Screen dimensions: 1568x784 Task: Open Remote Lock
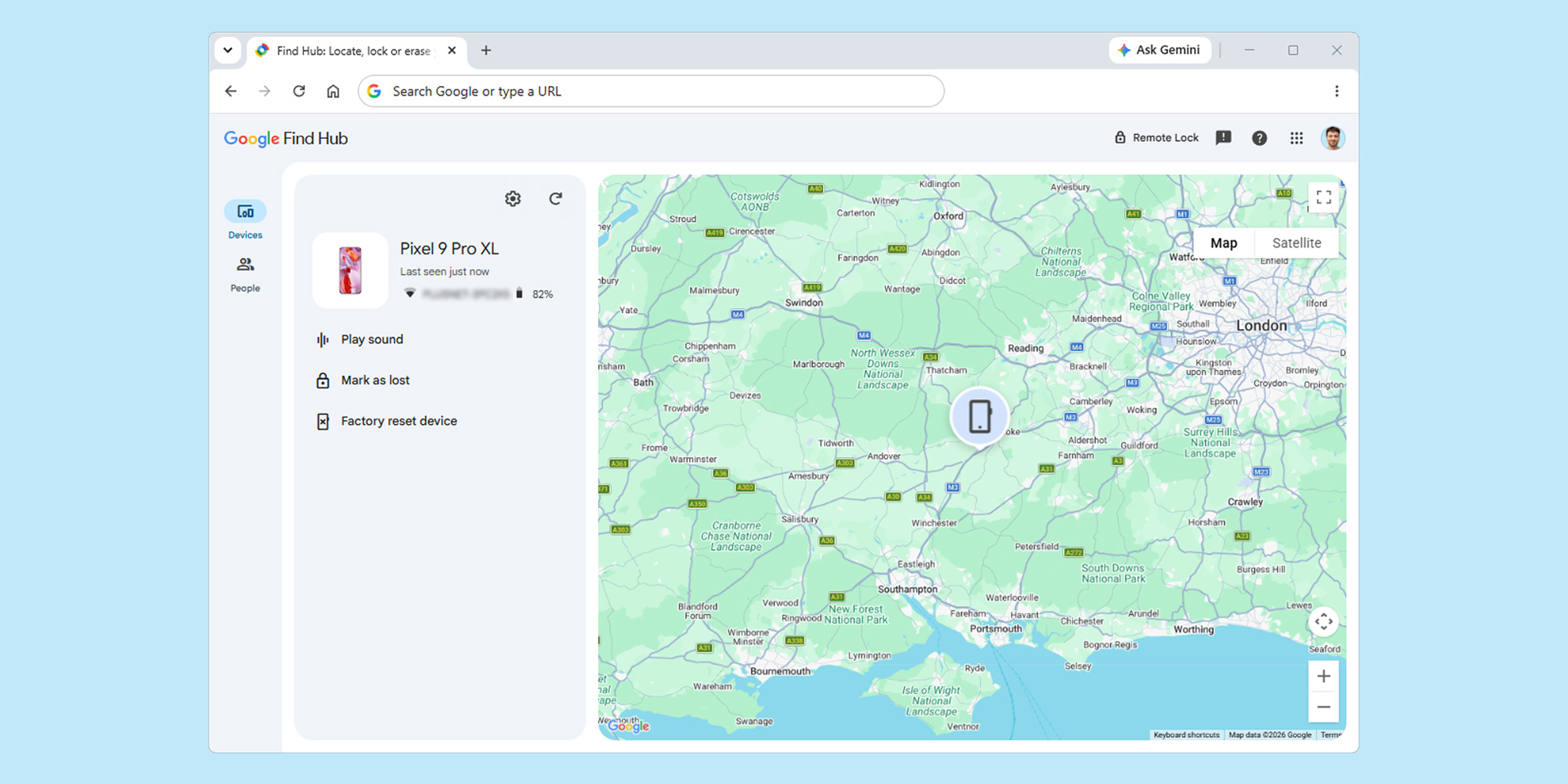[1156, 138]
